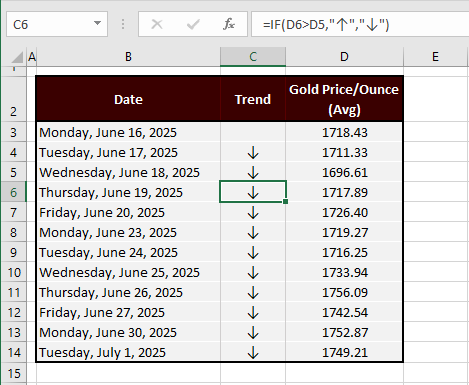Click the price cell 1717.89
The width and height of the screenshot is (469, 385).
344,192
